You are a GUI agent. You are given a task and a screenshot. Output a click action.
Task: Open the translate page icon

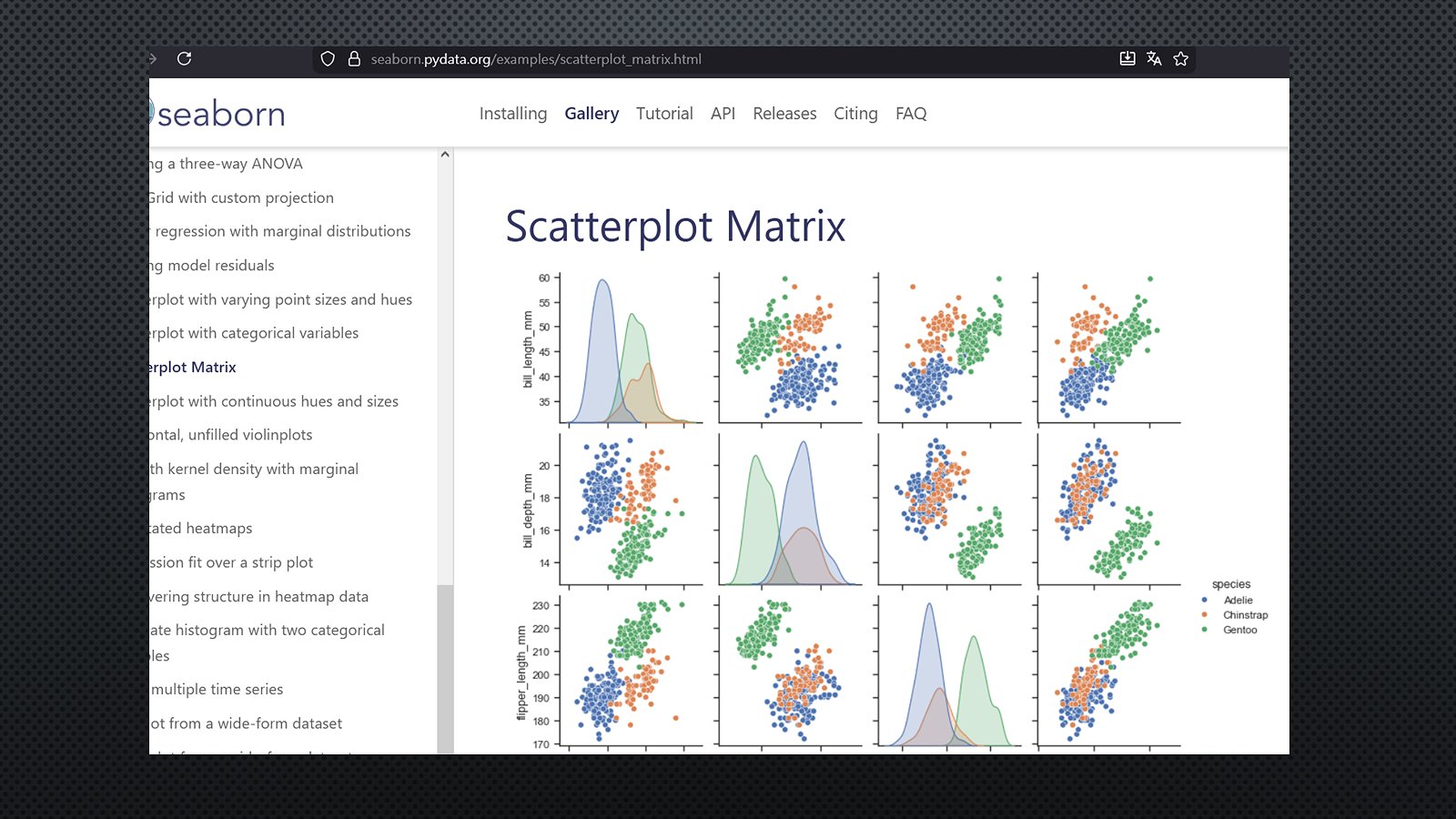point(1154,59)
